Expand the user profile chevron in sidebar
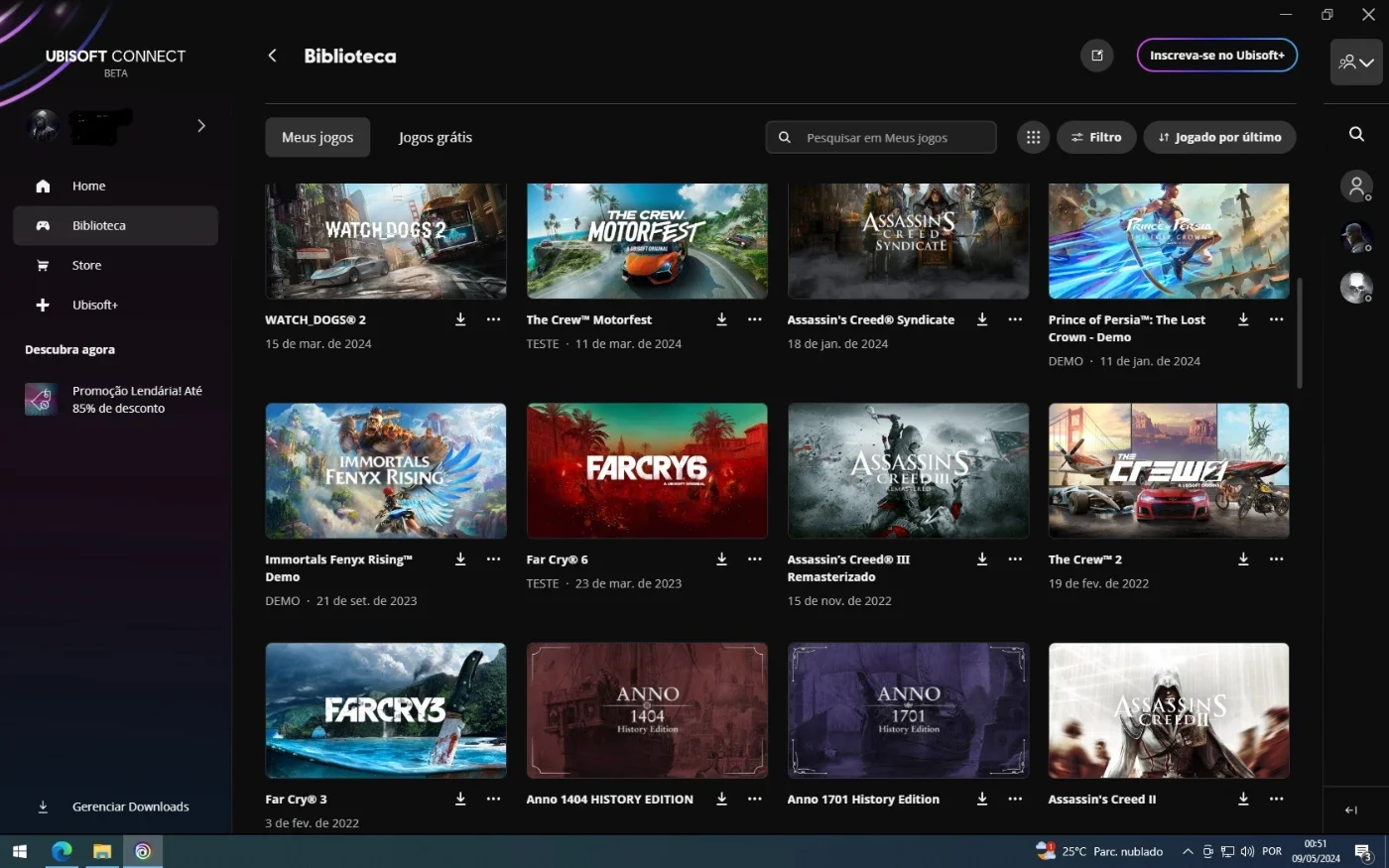This screenshot has height=868, width=1389. click(x=201, y=126)
